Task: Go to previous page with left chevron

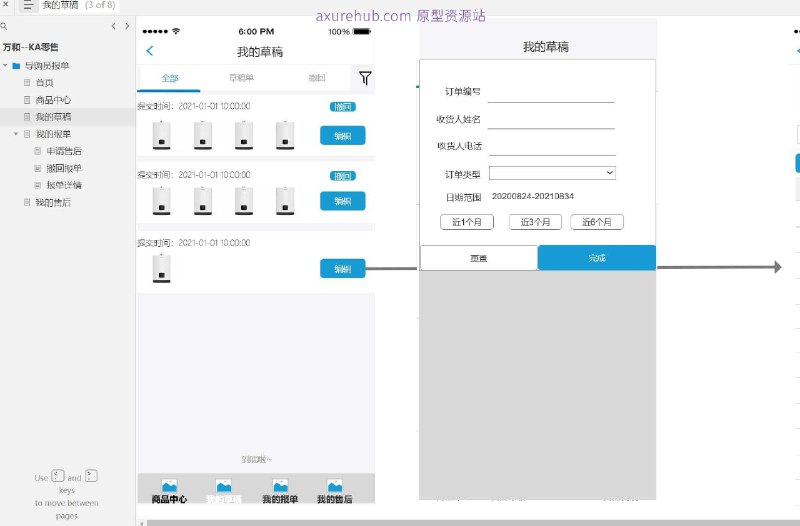Action: point(113,26)
